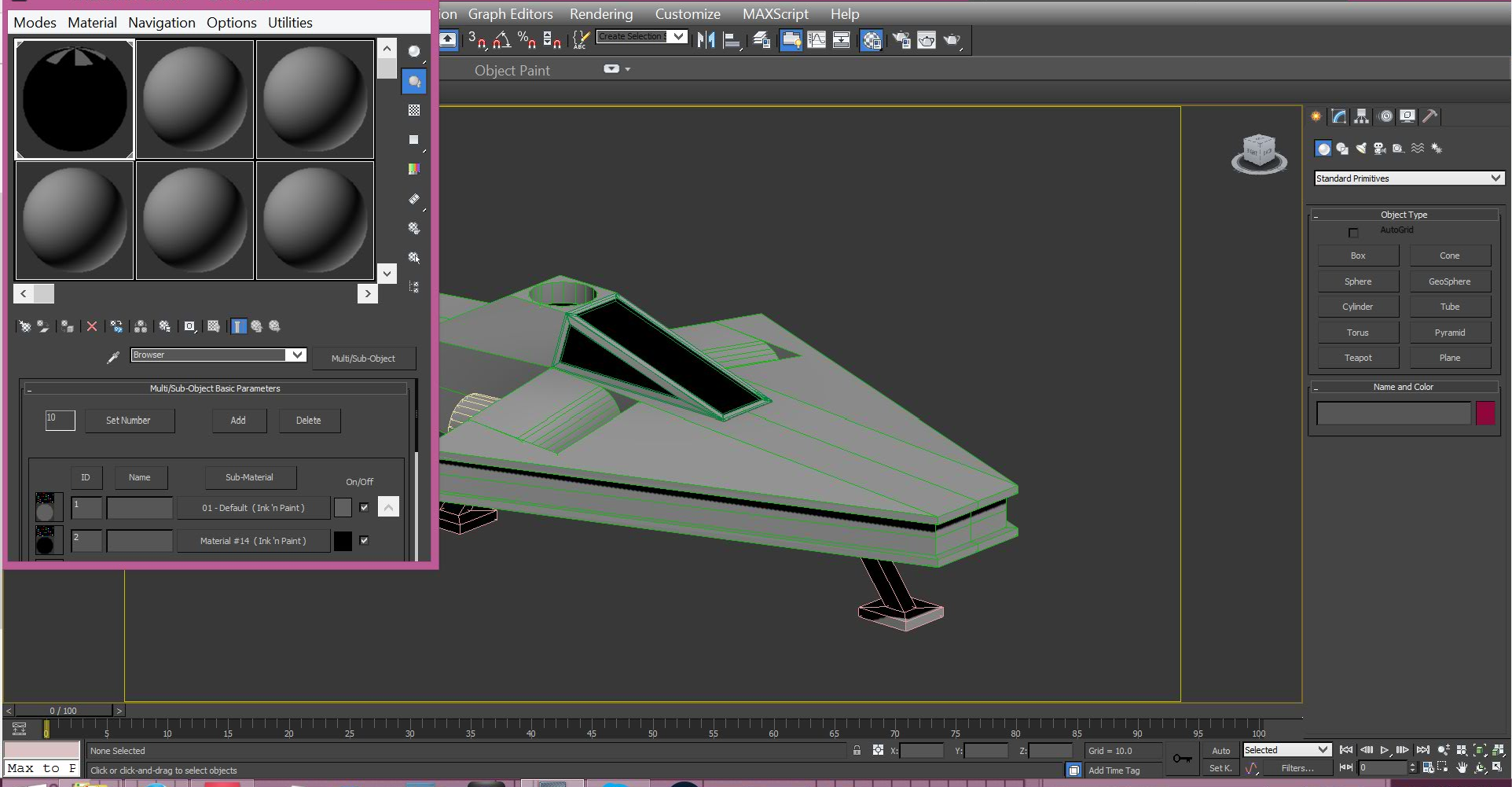The height and width of the screenshot is (787, 1512).
Task: Open the Modify panel tab icon
Action: [1339, 116]
